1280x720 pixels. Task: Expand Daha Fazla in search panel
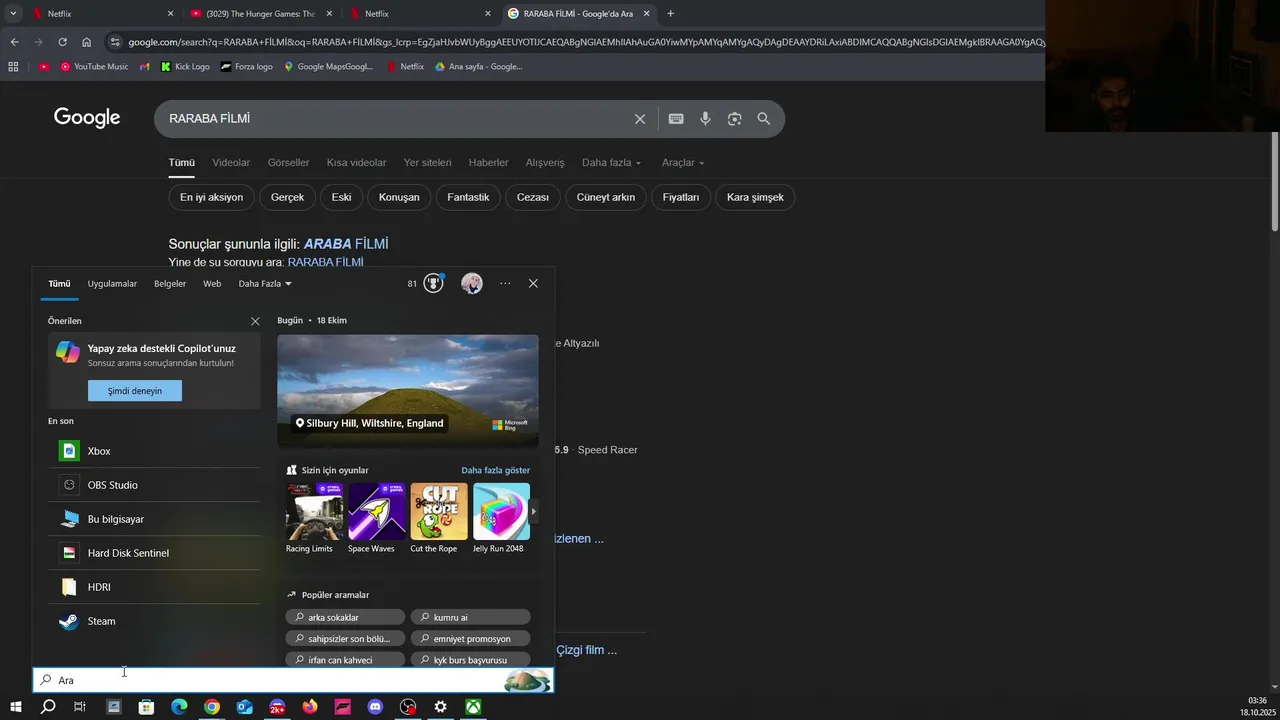point(265,284)
